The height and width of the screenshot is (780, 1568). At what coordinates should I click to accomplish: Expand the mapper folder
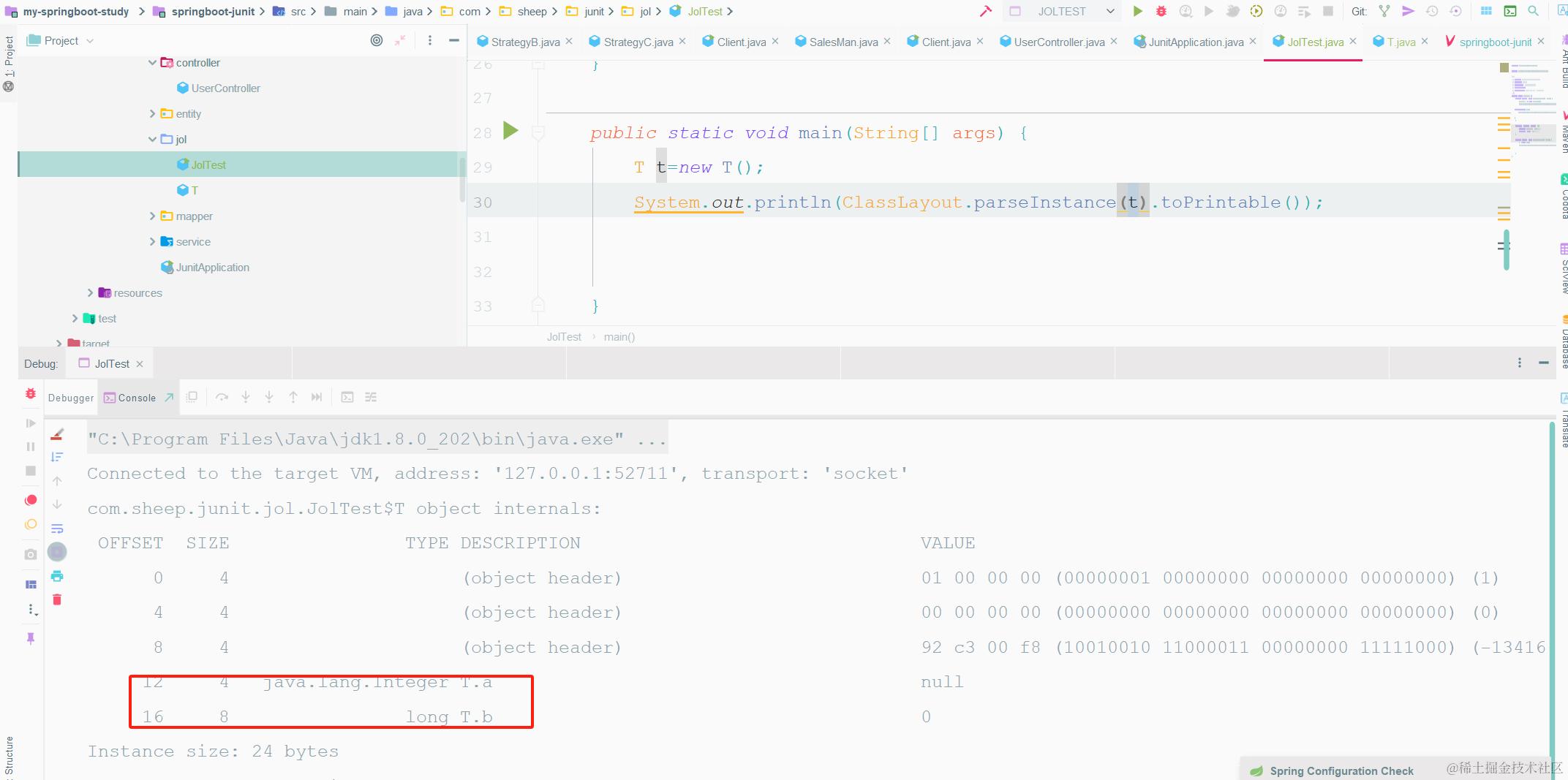(152, 216)
